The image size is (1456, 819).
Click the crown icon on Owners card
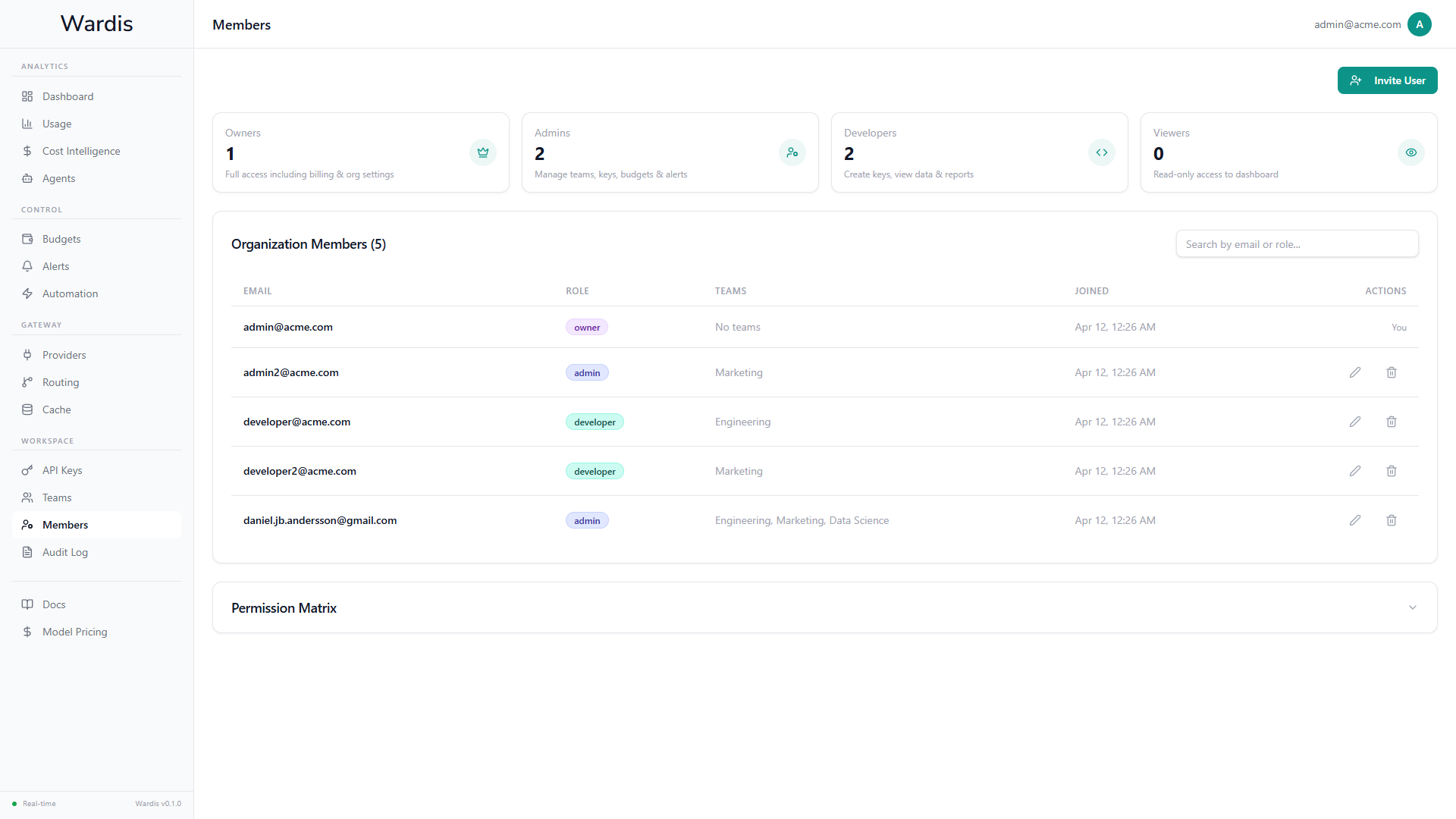(483, 152)
